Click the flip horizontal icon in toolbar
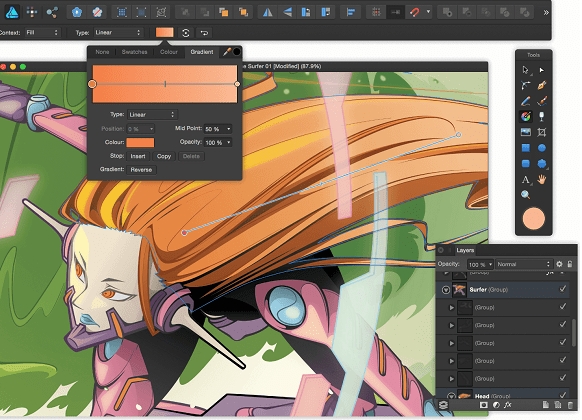 267,13
